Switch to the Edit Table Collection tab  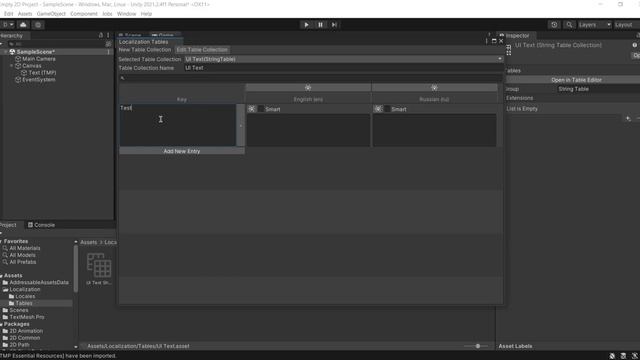[x=202, y=50]
